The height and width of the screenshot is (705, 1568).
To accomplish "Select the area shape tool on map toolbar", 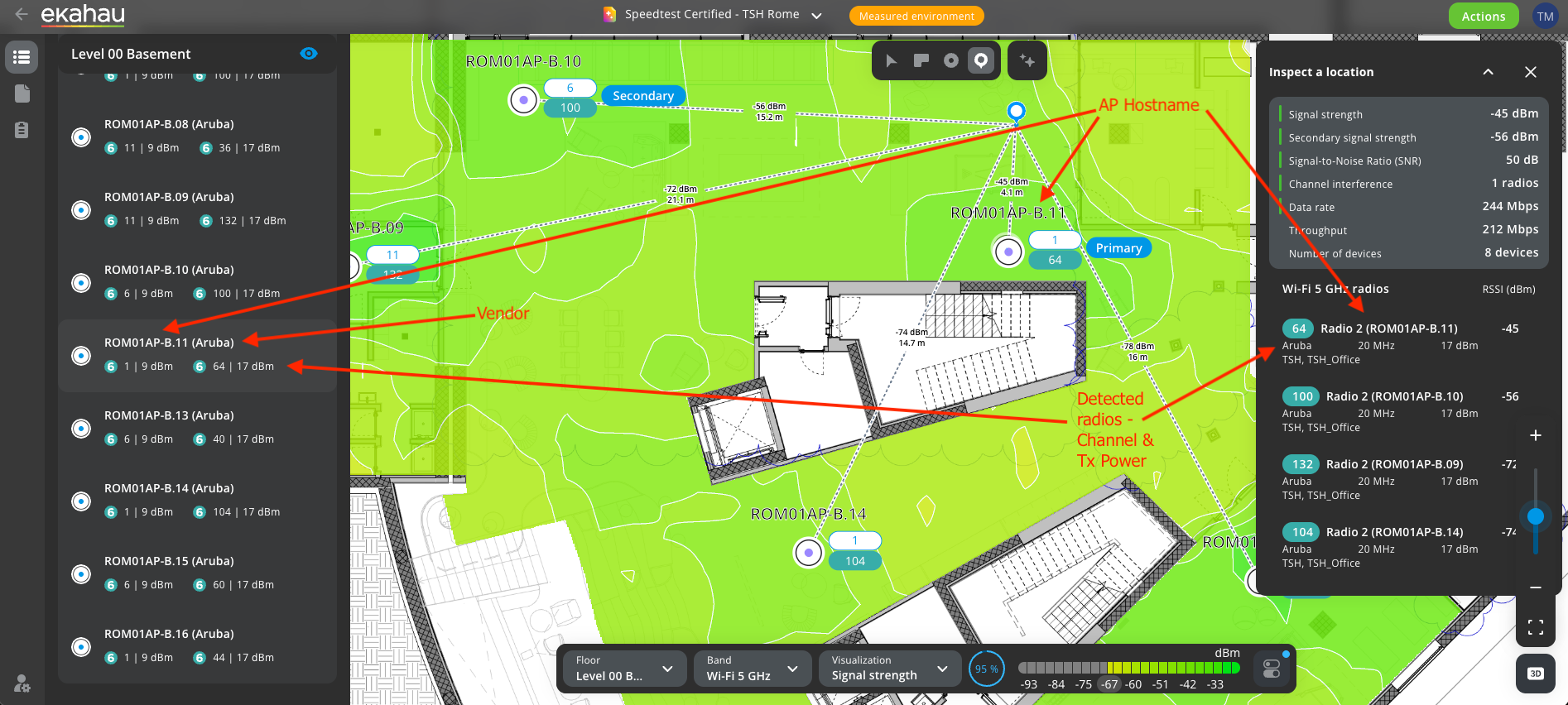I will 921,60.
